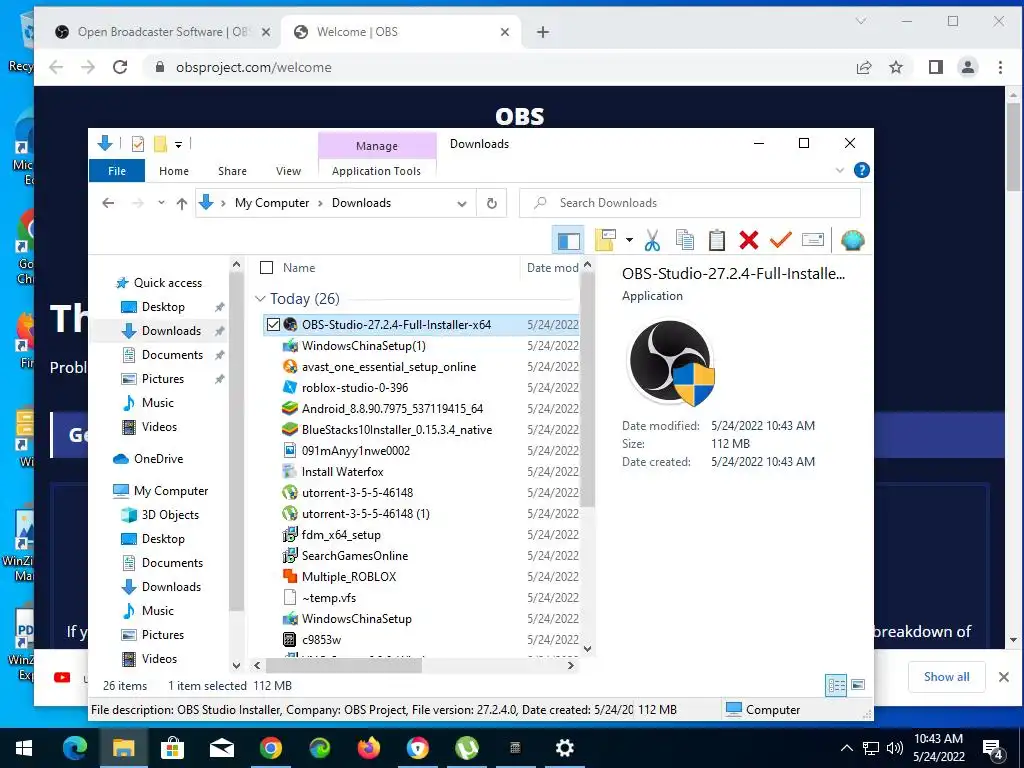The height and width of the screenshot is (768, 1024).
Task: Click Show all downloads in Chrome
Action: point(946,677)
